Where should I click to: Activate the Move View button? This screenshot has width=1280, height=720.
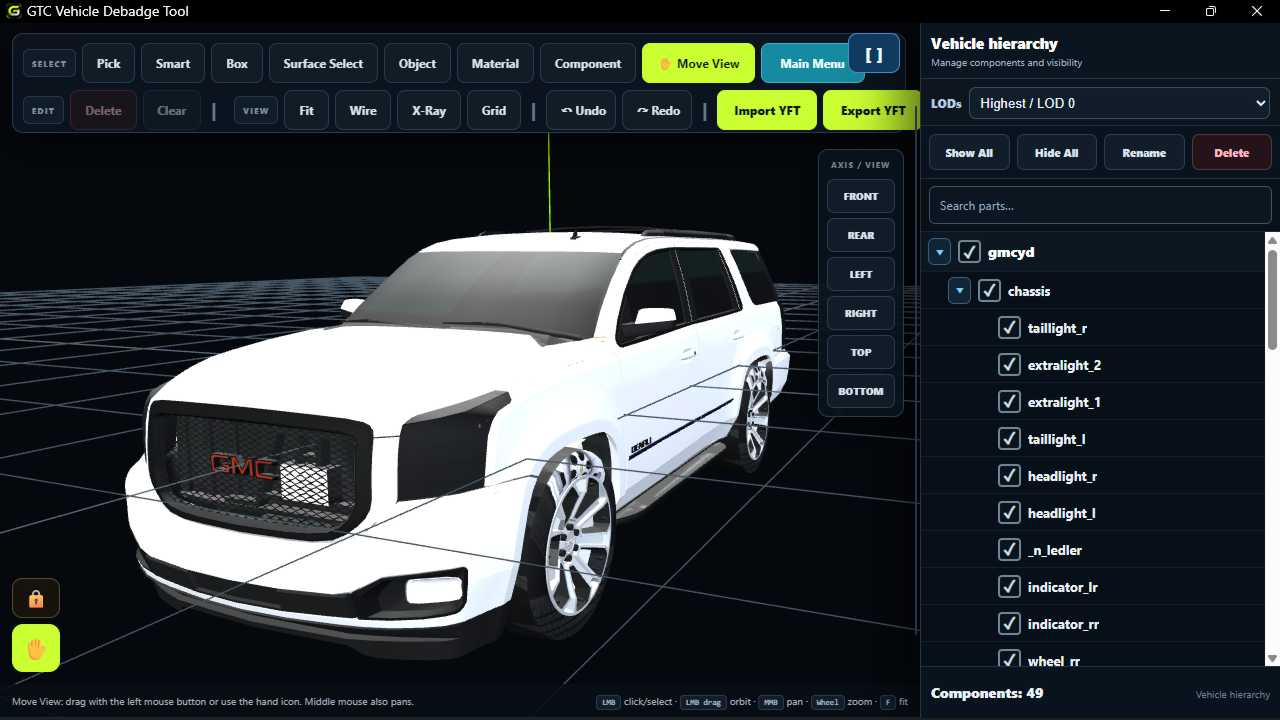point(699,63)
